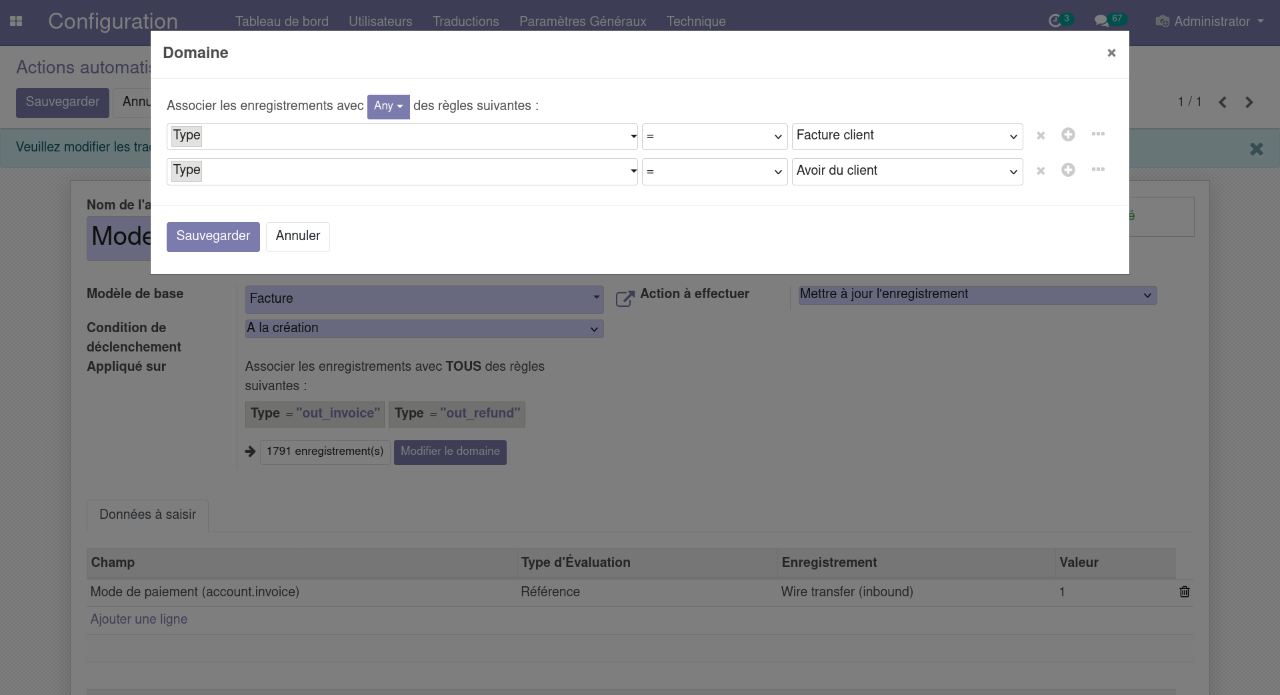
Task: Delete the first Type rule row
Action: pos(1040,136)
